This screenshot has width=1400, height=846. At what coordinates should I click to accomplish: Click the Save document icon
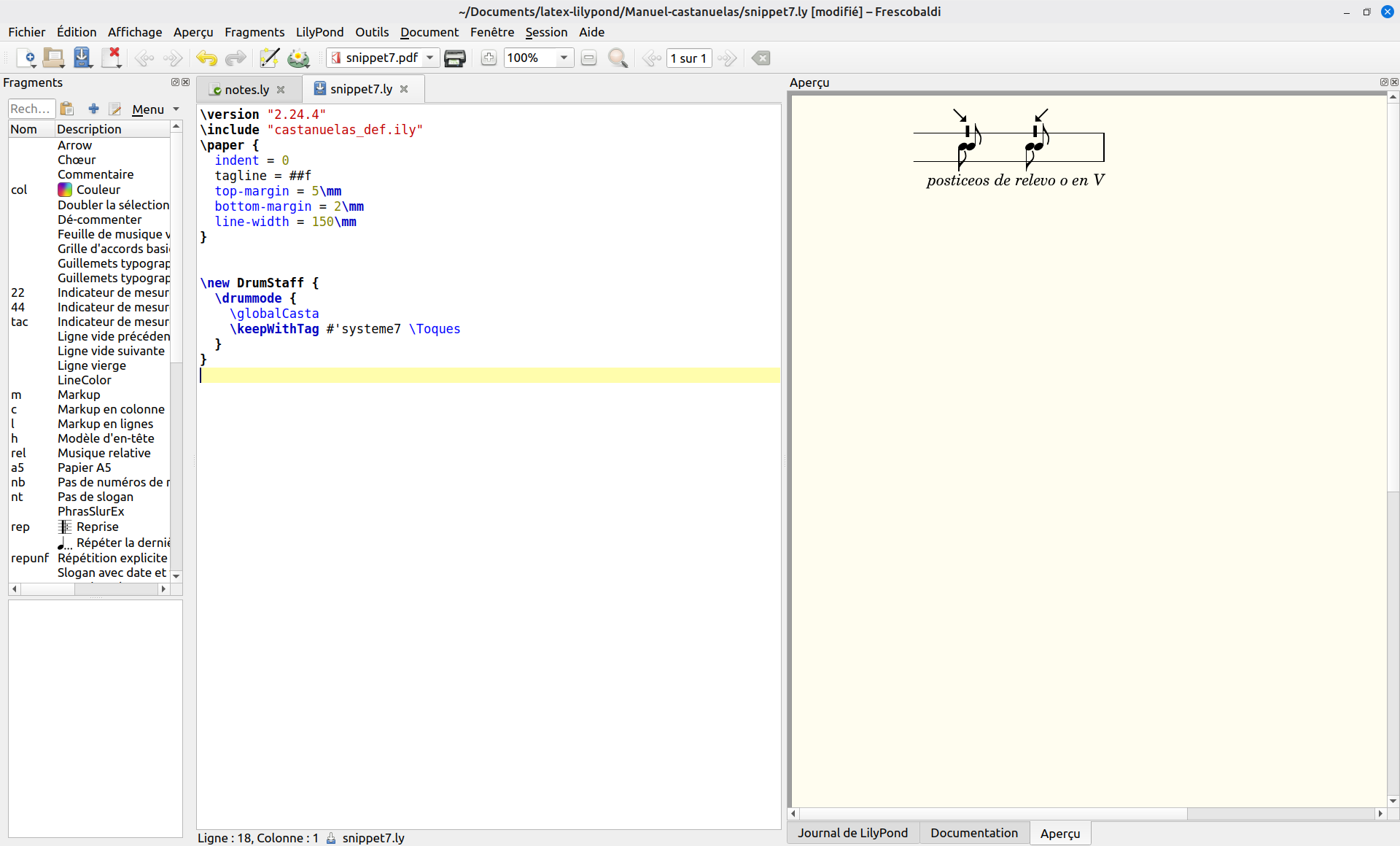82,58
